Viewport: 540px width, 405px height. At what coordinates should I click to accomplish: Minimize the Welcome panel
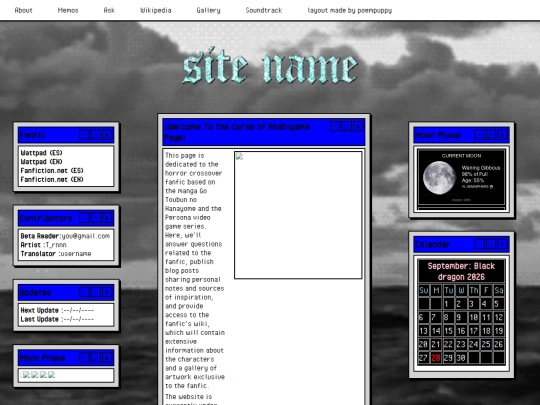tap(335, 126)
